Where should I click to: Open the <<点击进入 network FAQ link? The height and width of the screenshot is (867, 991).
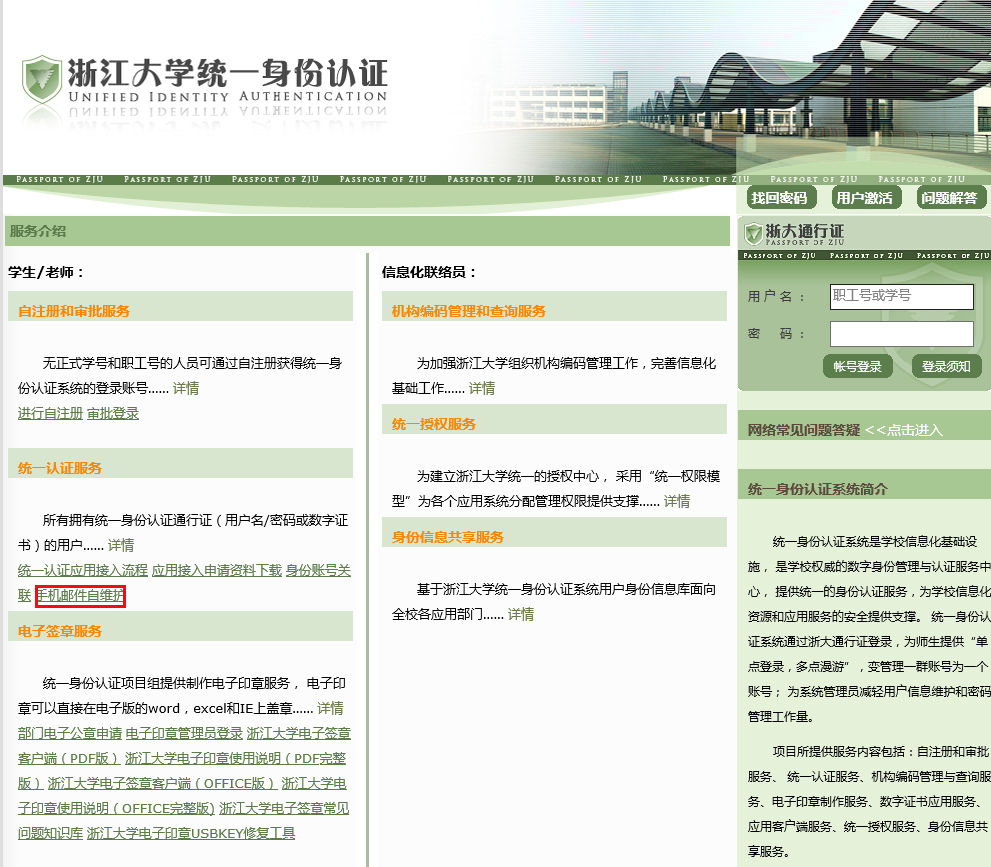click(x=904, y=430)
